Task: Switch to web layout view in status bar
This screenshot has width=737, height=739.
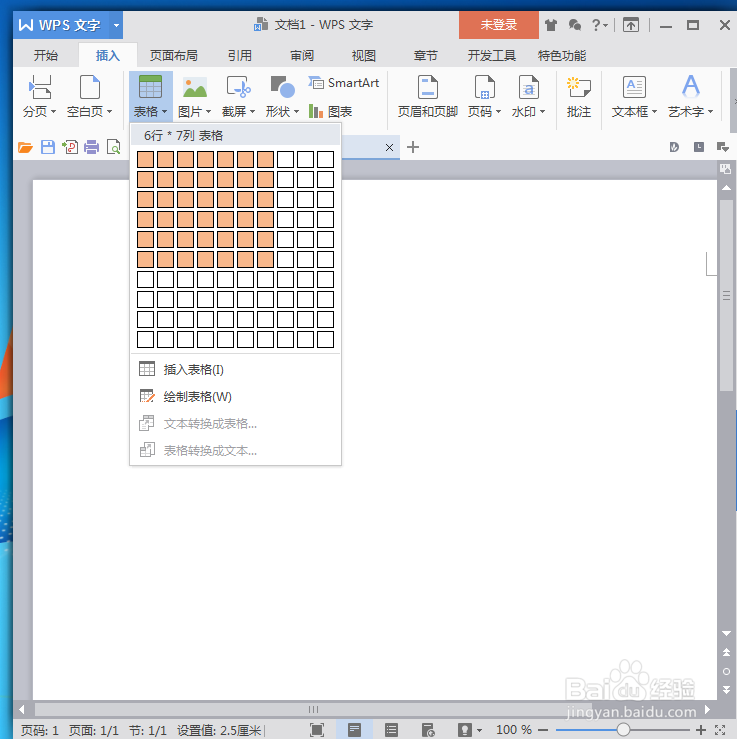Action: (428, 730)
